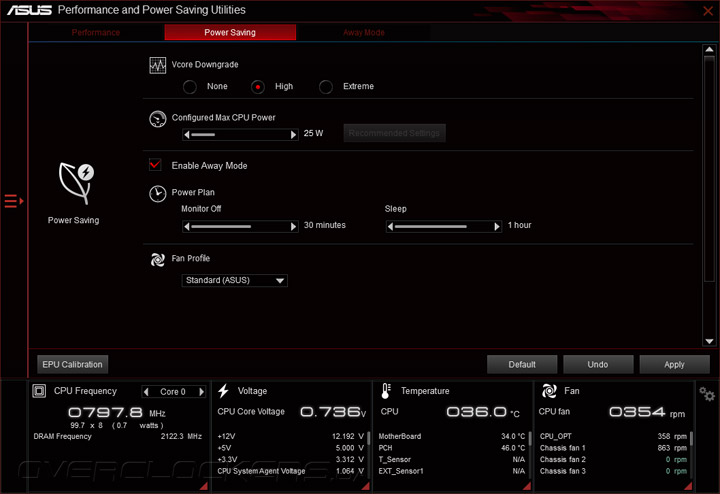Select the None Vcore Downgrade option
720x494 pixels.
pyautogui.click(x=190, y=87)
